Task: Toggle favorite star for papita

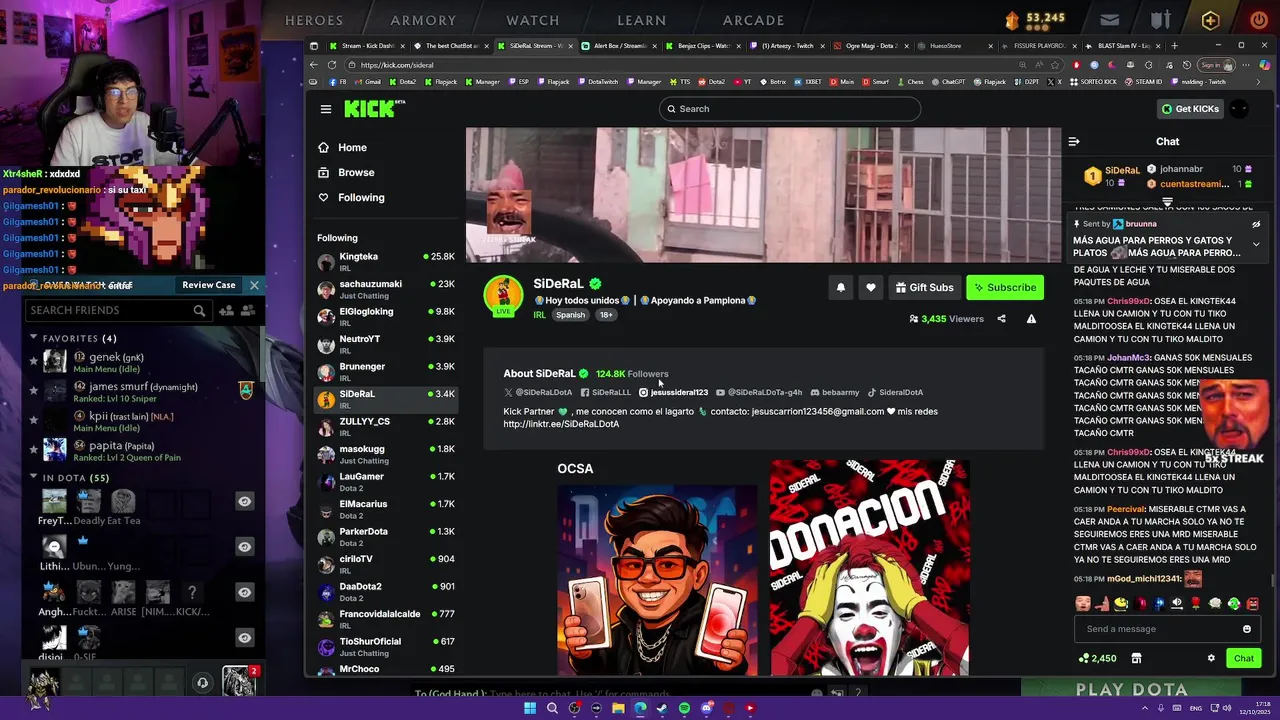Action: [34, 450]
